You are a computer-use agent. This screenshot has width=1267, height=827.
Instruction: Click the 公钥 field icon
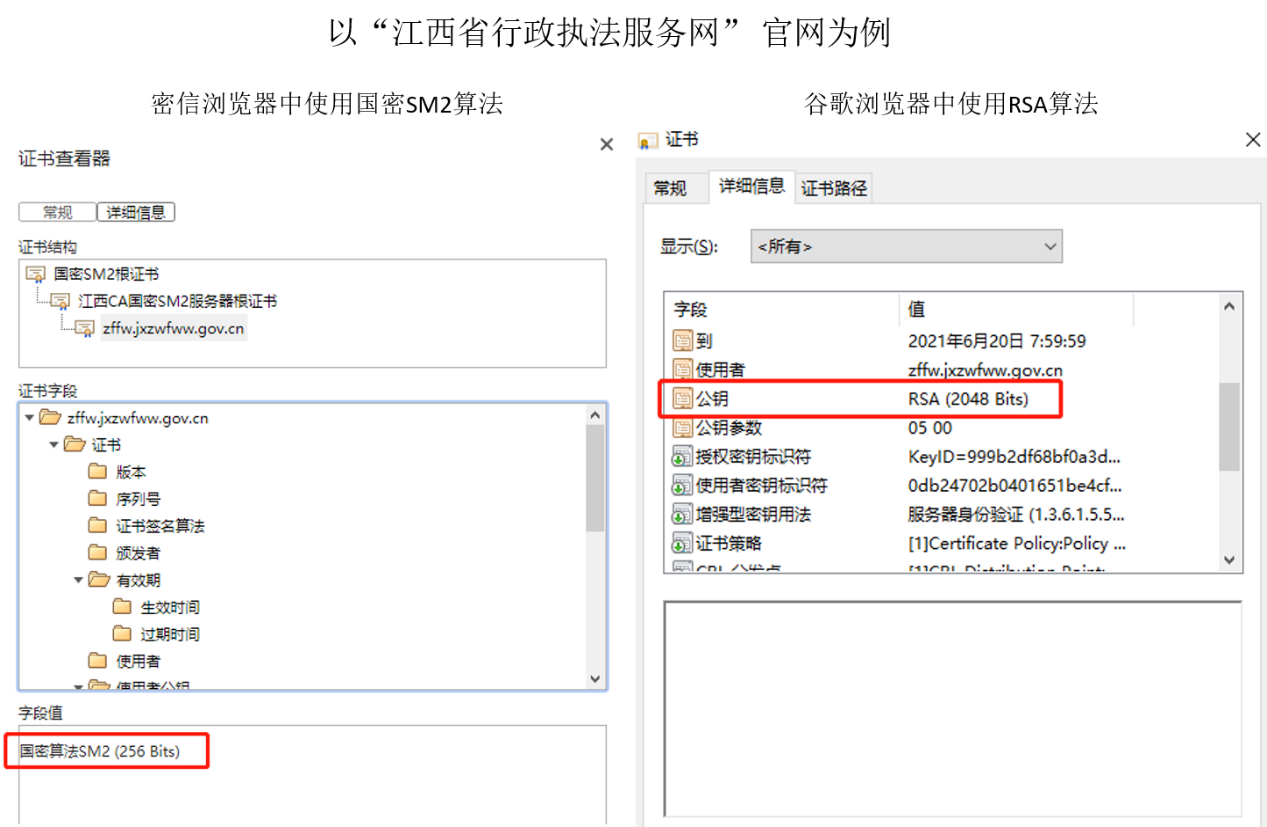coord(683,399)
